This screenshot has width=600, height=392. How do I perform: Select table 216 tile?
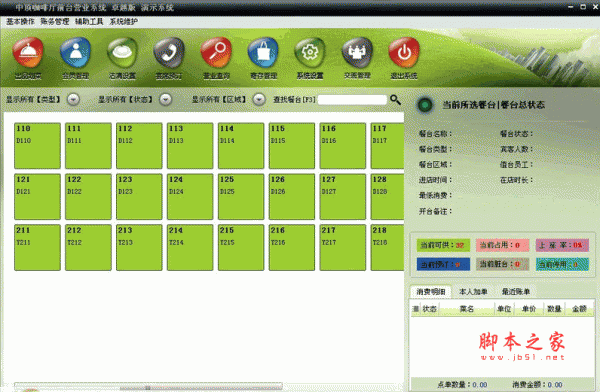(x=292, y=247)
